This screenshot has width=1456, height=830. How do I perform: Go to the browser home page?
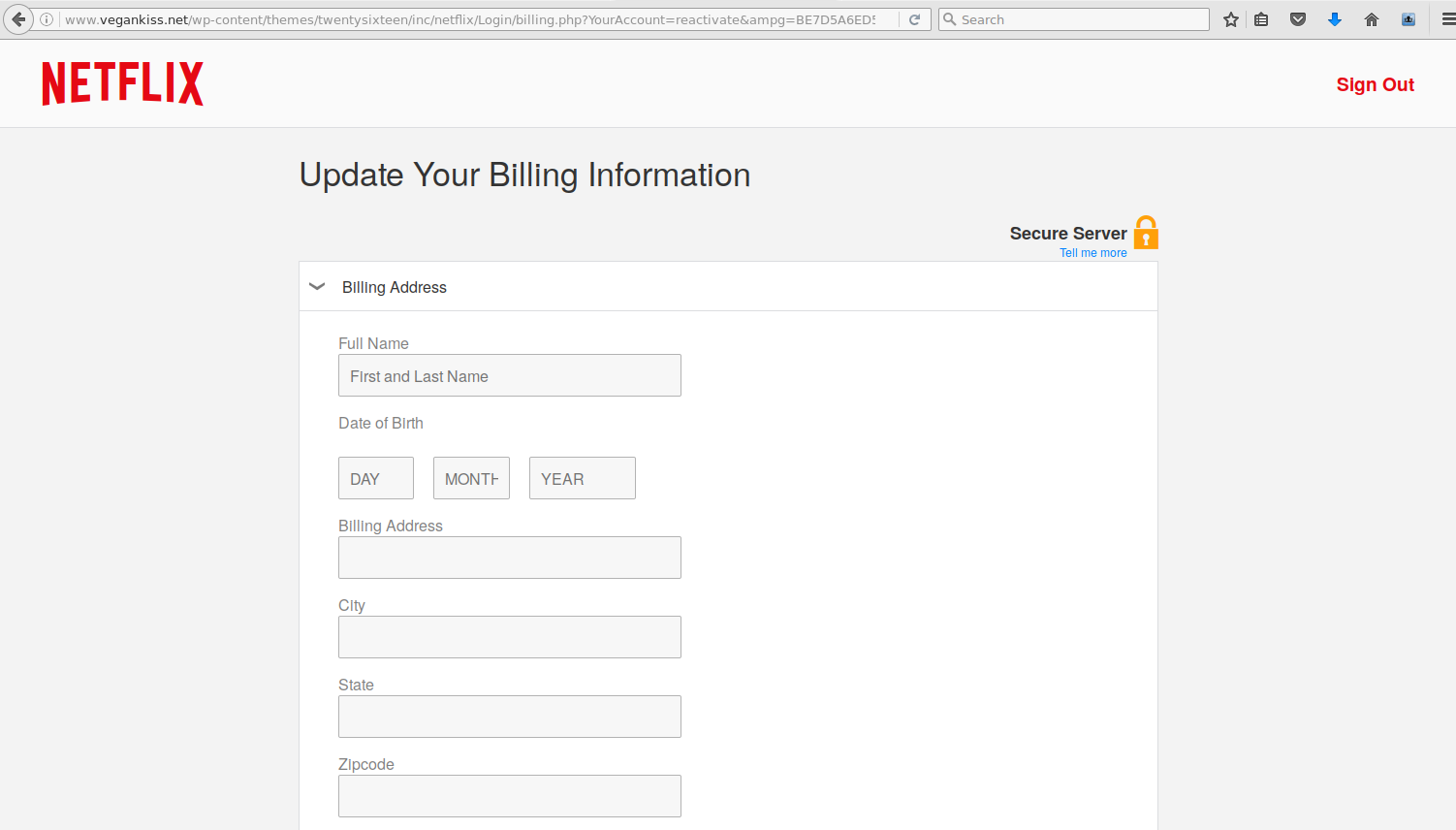tap(1372, 18)
